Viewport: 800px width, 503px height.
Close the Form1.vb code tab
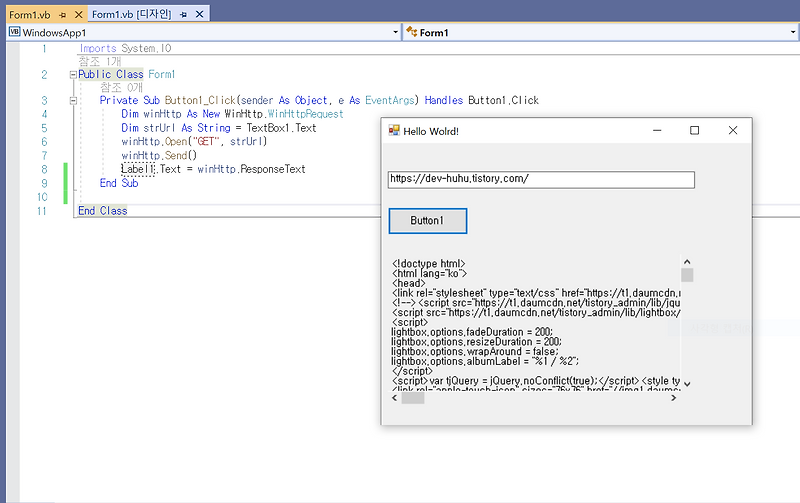[79, 15]
